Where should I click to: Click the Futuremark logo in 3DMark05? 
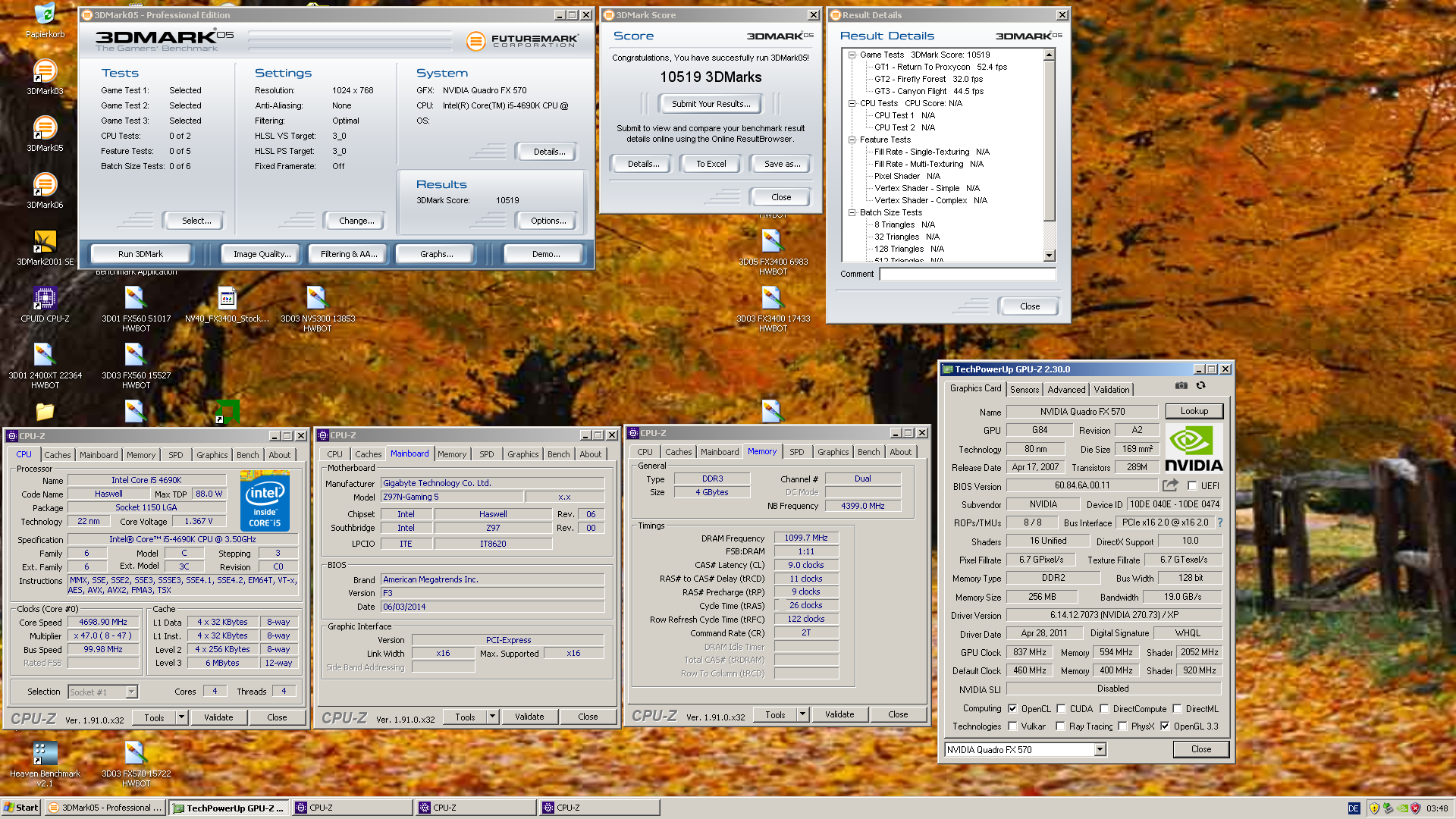[522, 41]
